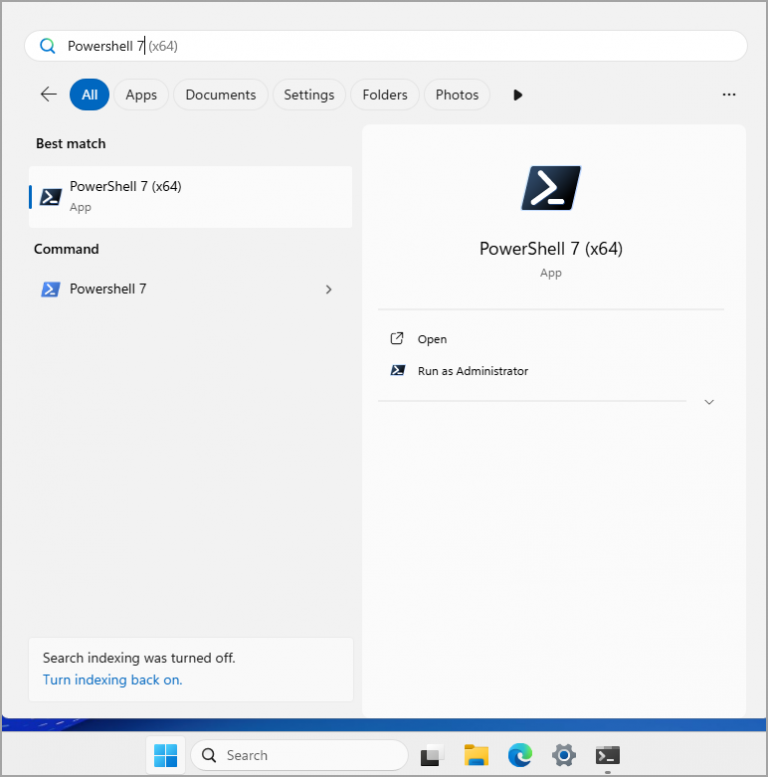Select PowerShell 7 (x64) Best match result
The height and width of the screenshot is (777, 768).
(x=191, y=197)
